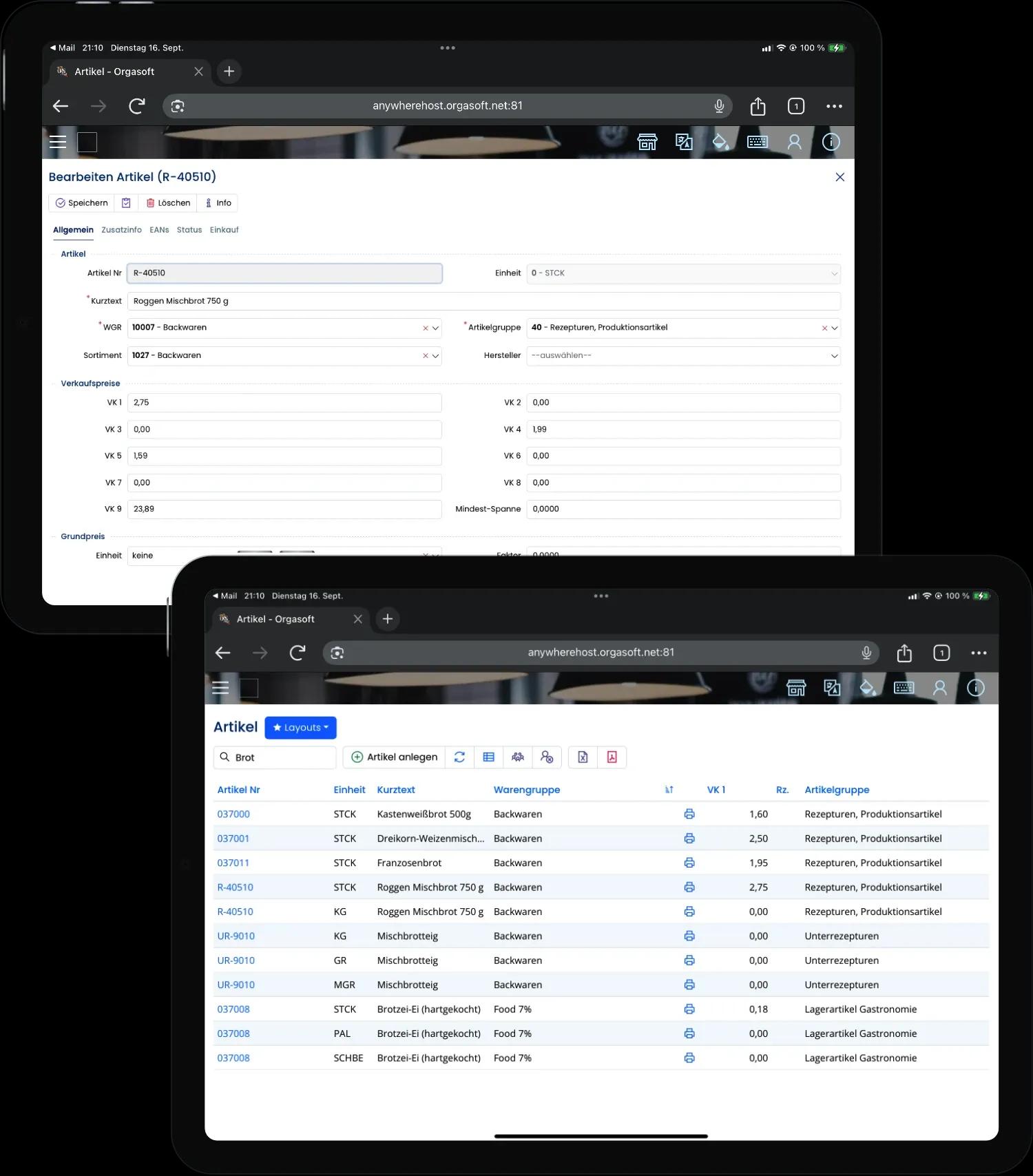Expand the Hersteller dropdown
Image resolution: width=1033 pixels, height=1176 pixels.
tap(834, 356)
